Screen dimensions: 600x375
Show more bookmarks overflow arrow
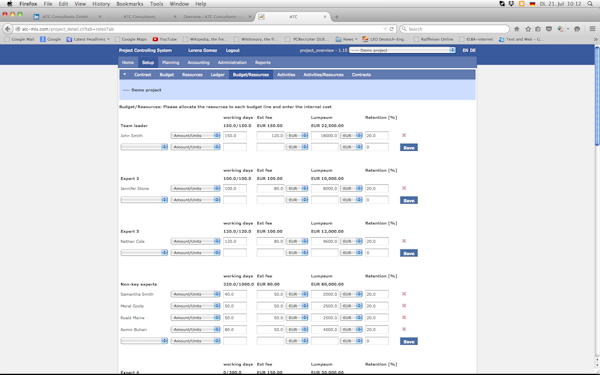coord(595,39)
